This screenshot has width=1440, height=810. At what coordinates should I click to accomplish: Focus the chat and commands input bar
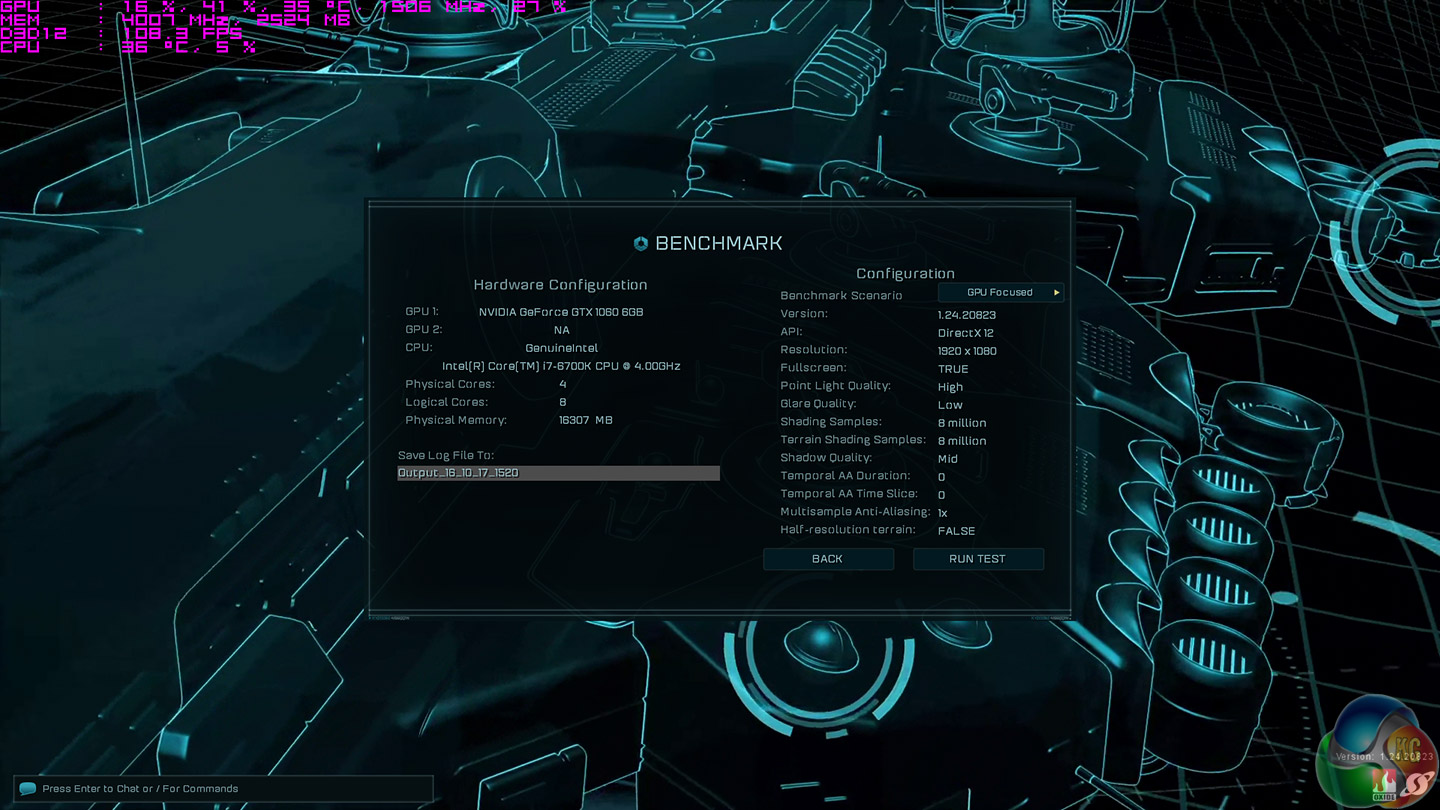[224, 789]
